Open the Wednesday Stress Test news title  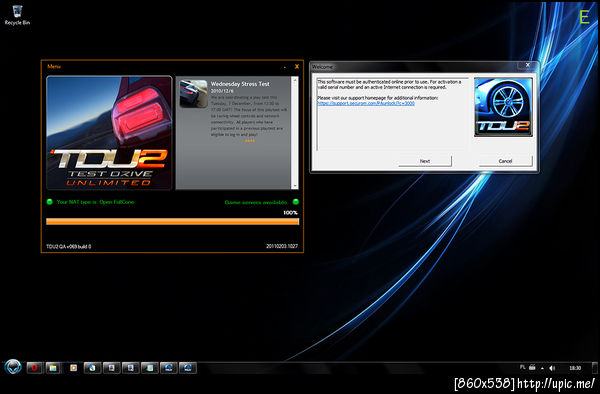(x=240, y=84)
